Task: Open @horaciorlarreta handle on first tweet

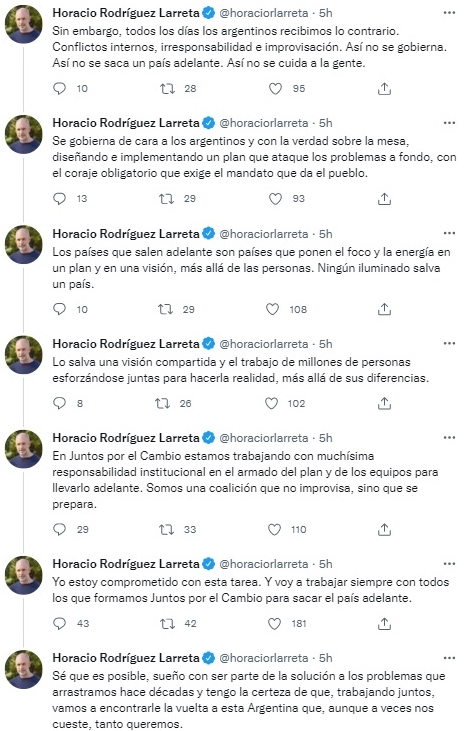Action: click(x=263, y=13)
